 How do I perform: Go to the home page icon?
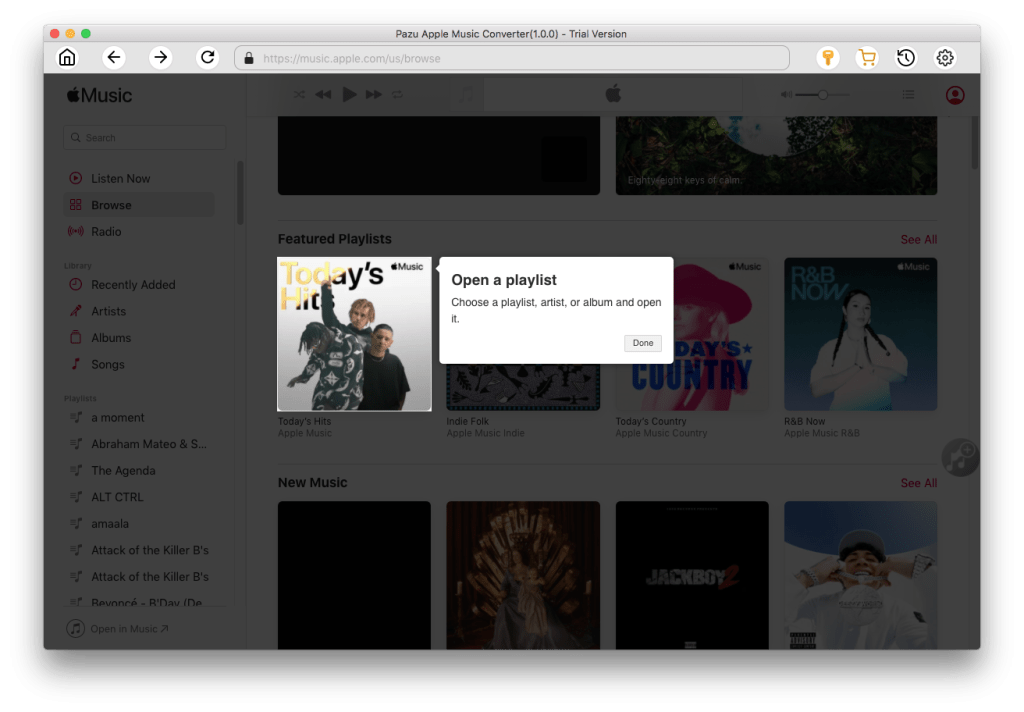67,57
